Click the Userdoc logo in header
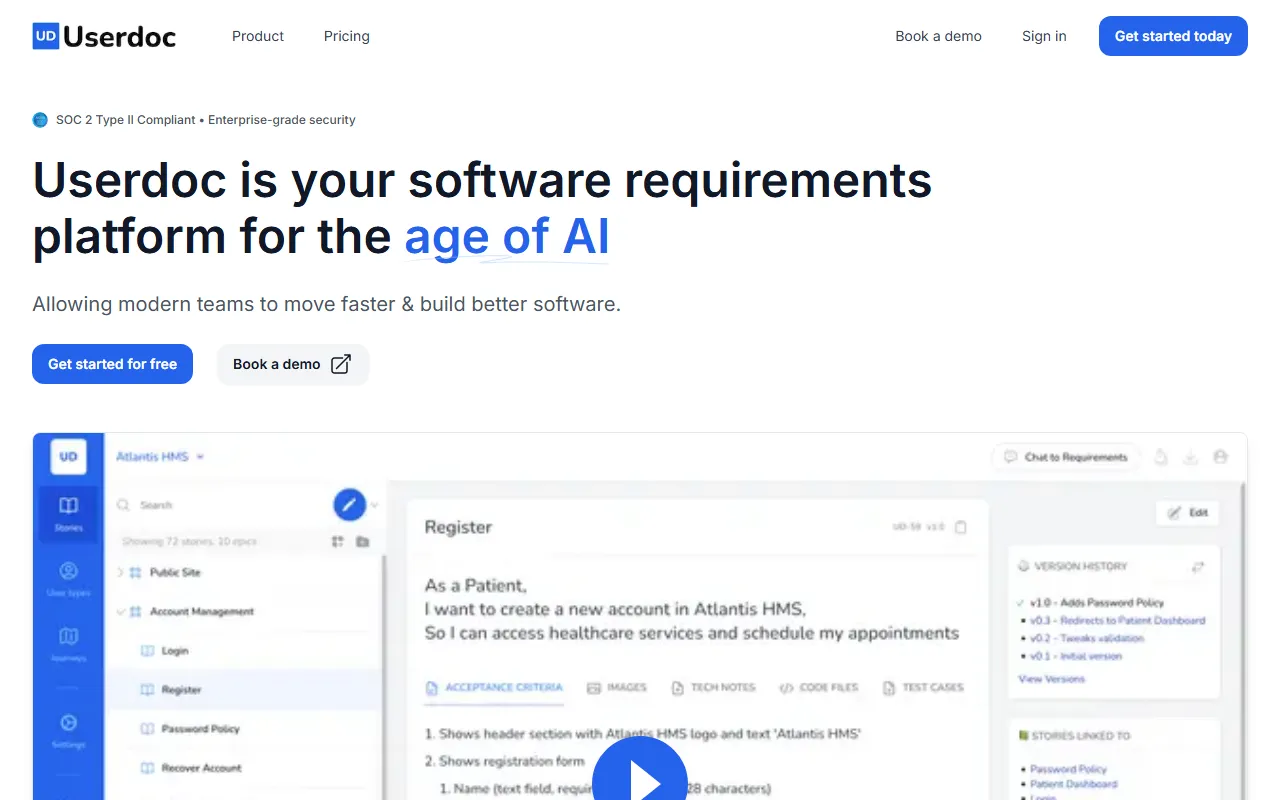 104,37
